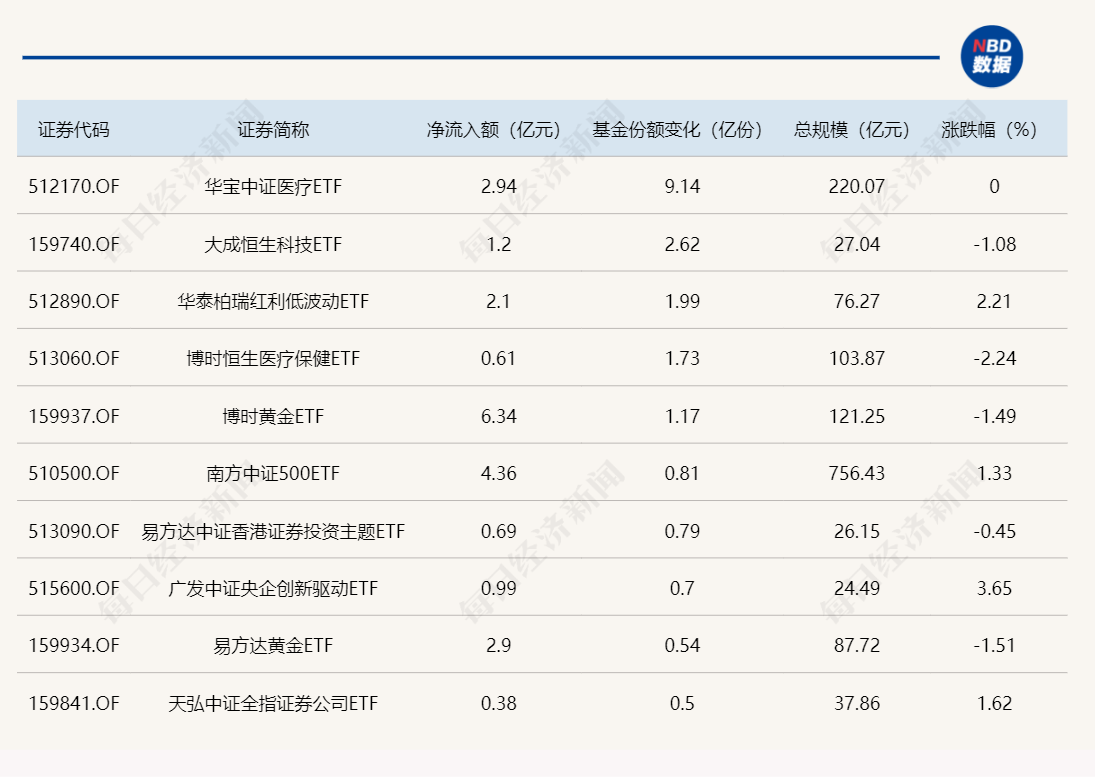Select code 515600.OF
This screenshot has height=777, width=1095.
[x=74, y=589]
